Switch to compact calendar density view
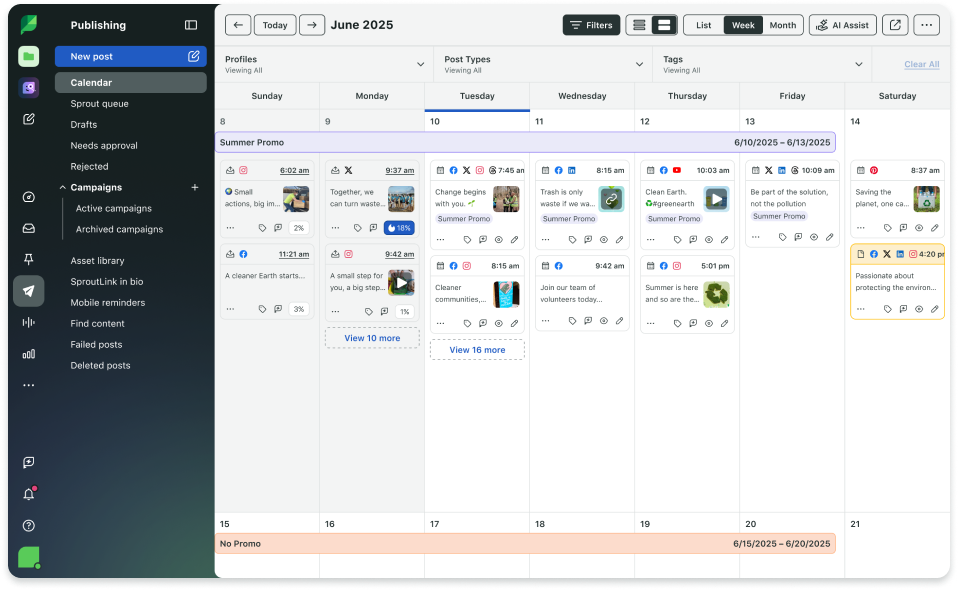Image resolution: width=958 pixels, height=590 pixels. (638, 25)
